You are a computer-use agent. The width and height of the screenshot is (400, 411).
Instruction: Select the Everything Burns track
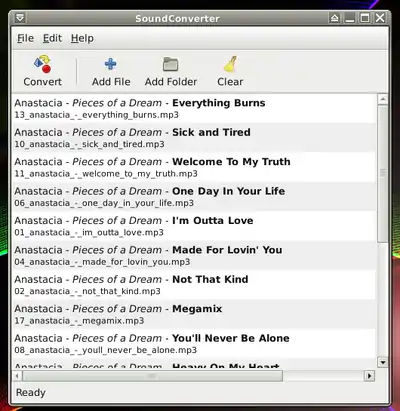pos(194,108)
